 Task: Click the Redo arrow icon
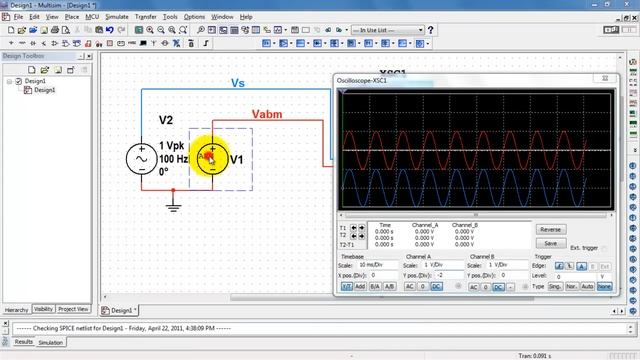click(121, 30)
